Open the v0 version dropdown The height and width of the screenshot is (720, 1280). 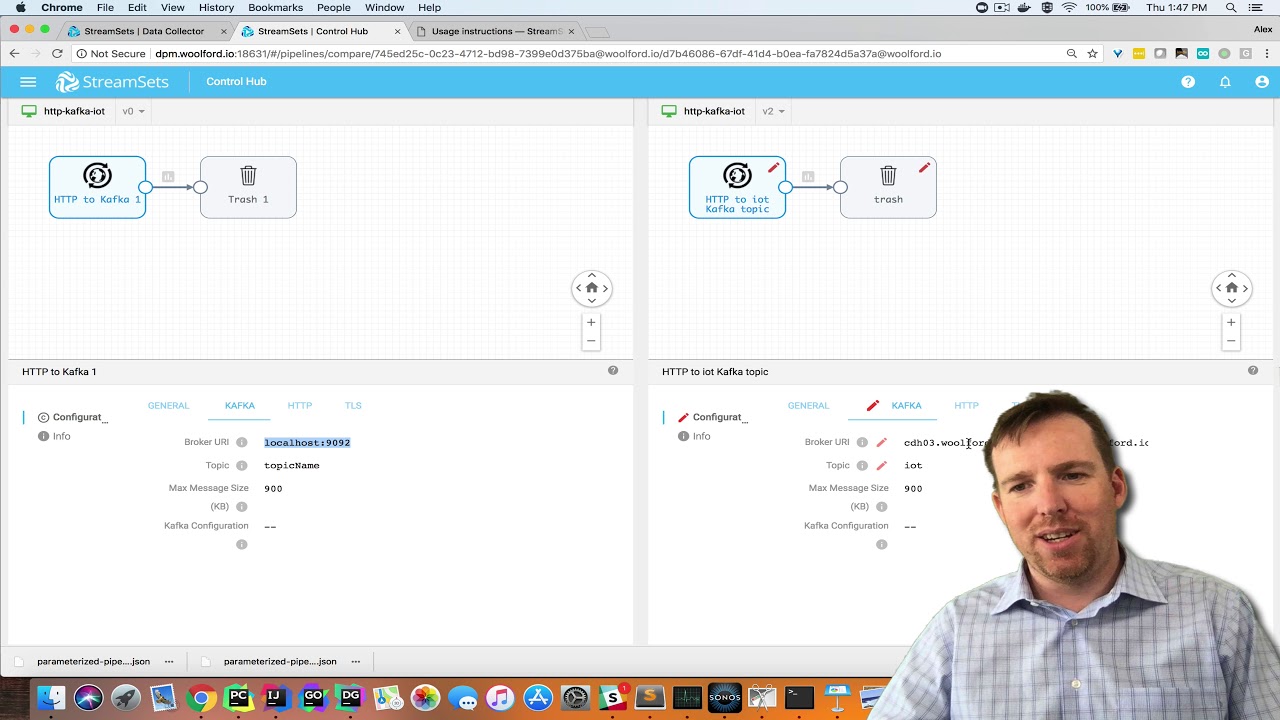(x=133, y=111)
